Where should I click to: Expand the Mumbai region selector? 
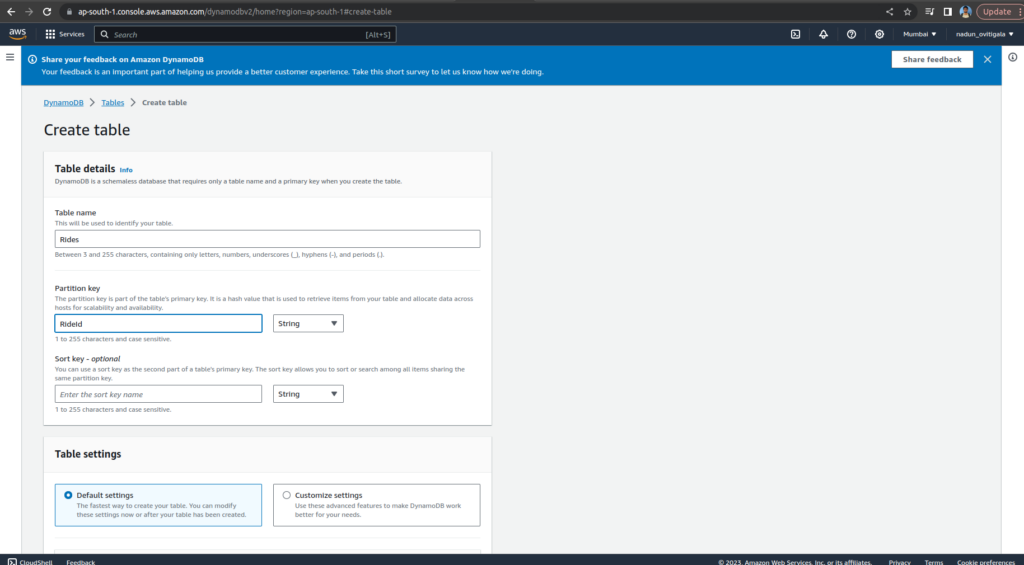pyautogui.click(x=920, y=34)
